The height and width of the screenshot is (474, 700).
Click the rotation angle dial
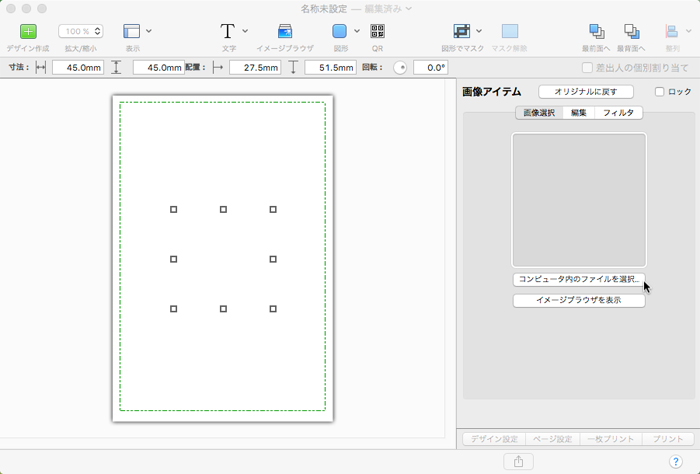(400, 68)
